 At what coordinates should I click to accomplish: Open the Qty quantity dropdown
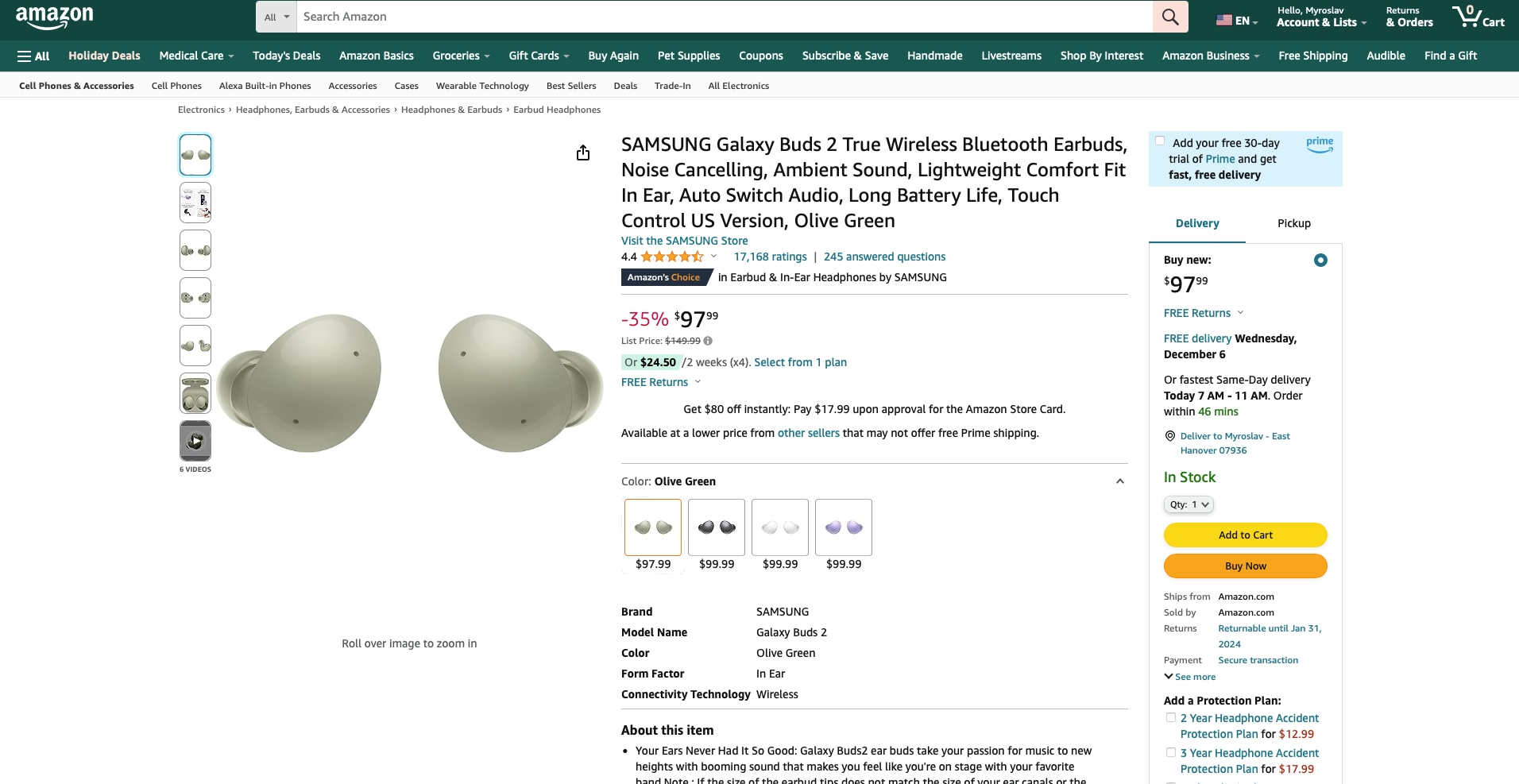[1189, 504]
